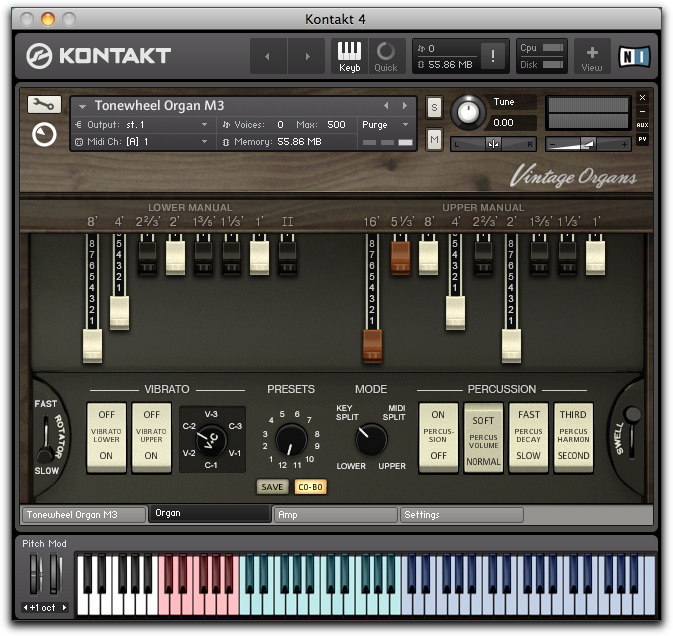Load previous preset for Tonewheel Organ M3

pyautogui.click(x=386, y=105)
